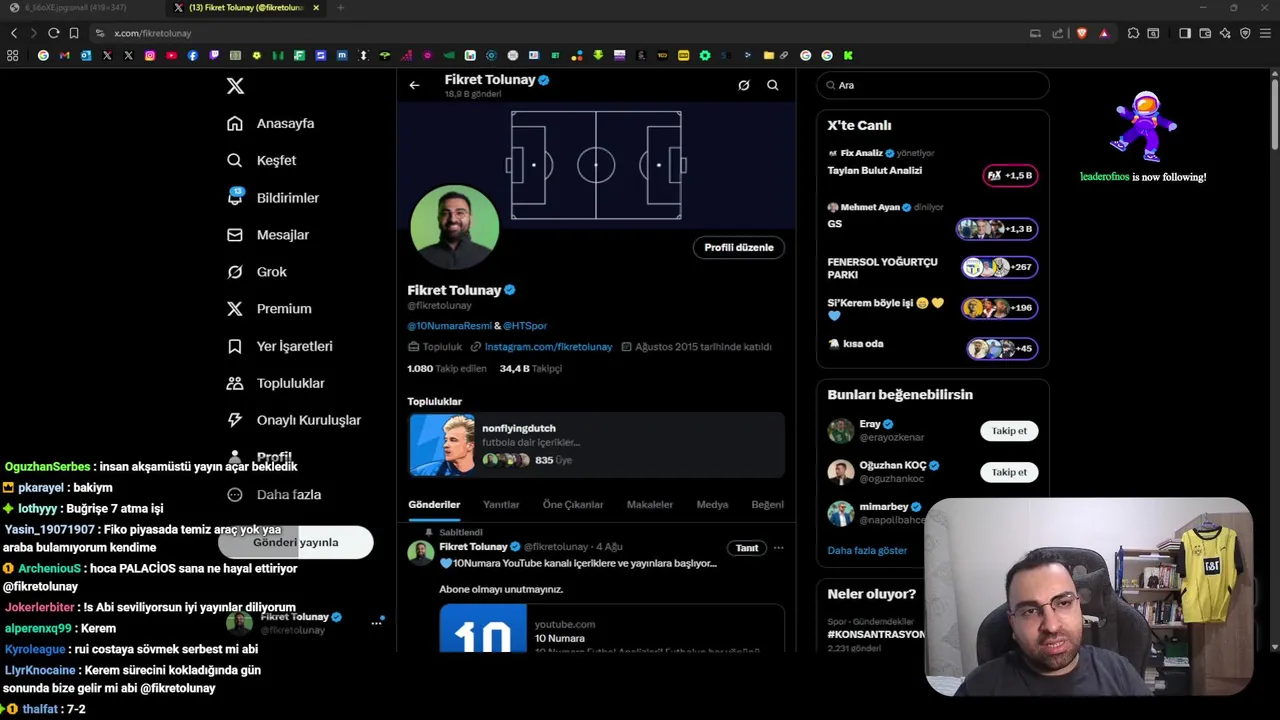Open the 34,4 B Takipçi list

pos(531,368)
